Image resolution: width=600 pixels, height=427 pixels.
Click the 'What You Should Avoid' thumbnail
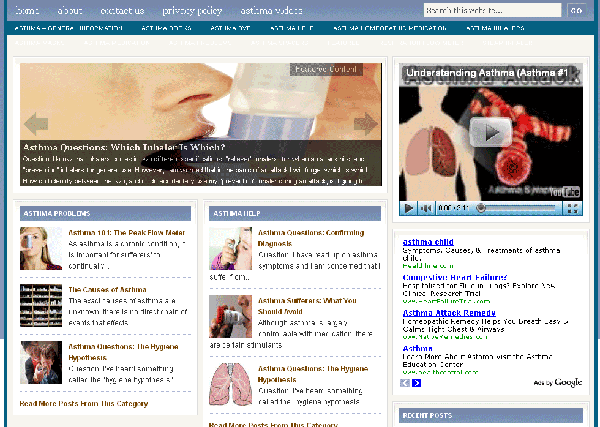pyautogui.click(x=230, y=316)
